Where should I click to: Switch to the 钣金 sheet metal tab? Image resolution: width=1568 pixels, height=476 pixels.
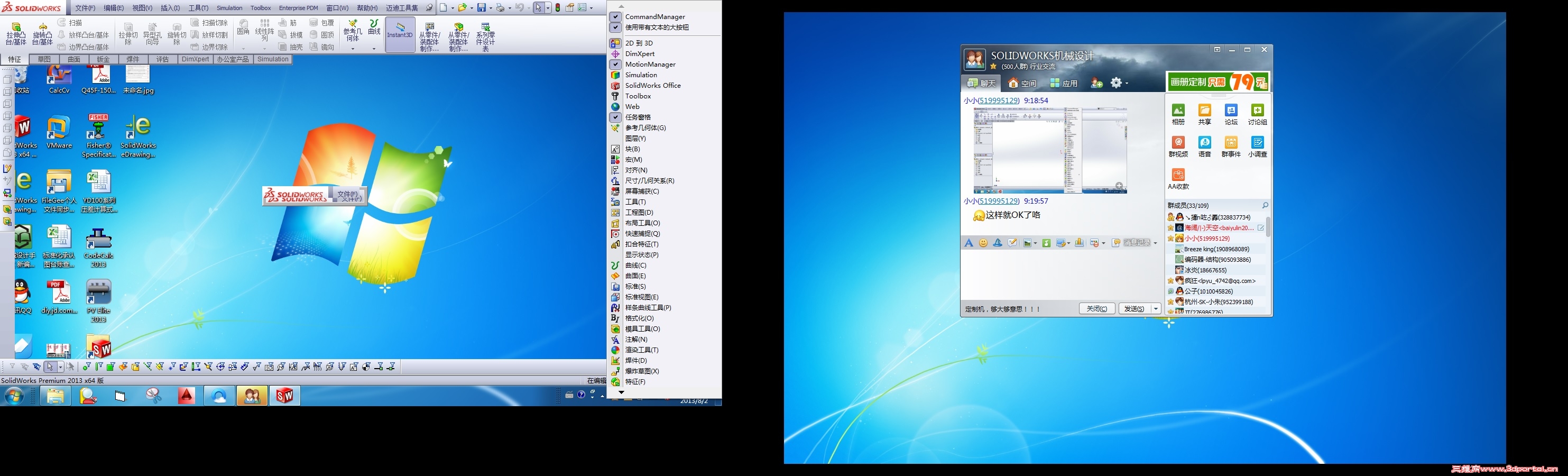pyautogui.click(x=104, y=60)
